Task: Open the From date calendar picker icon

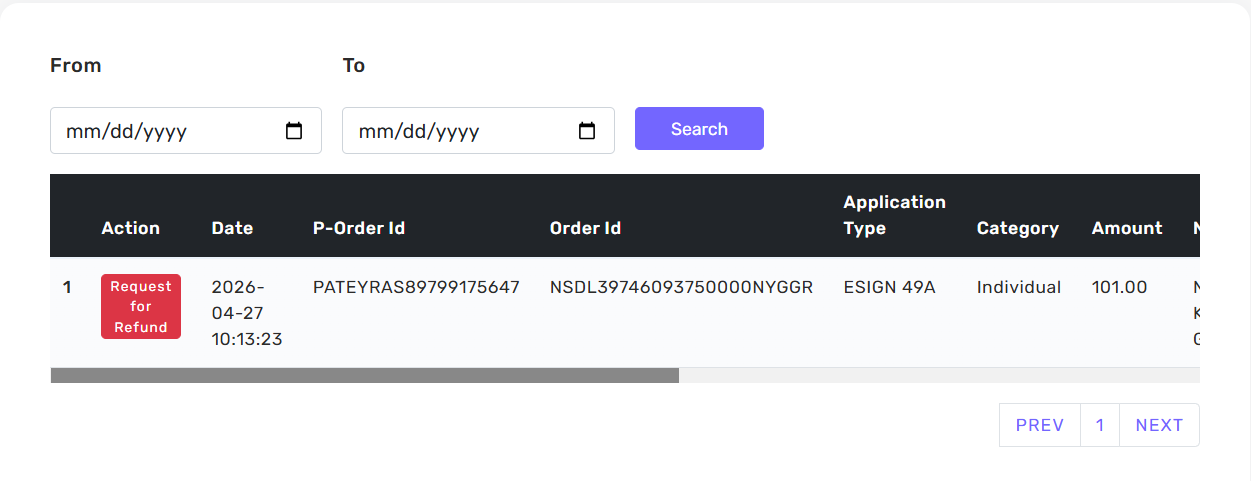Action: click(294, 131)
